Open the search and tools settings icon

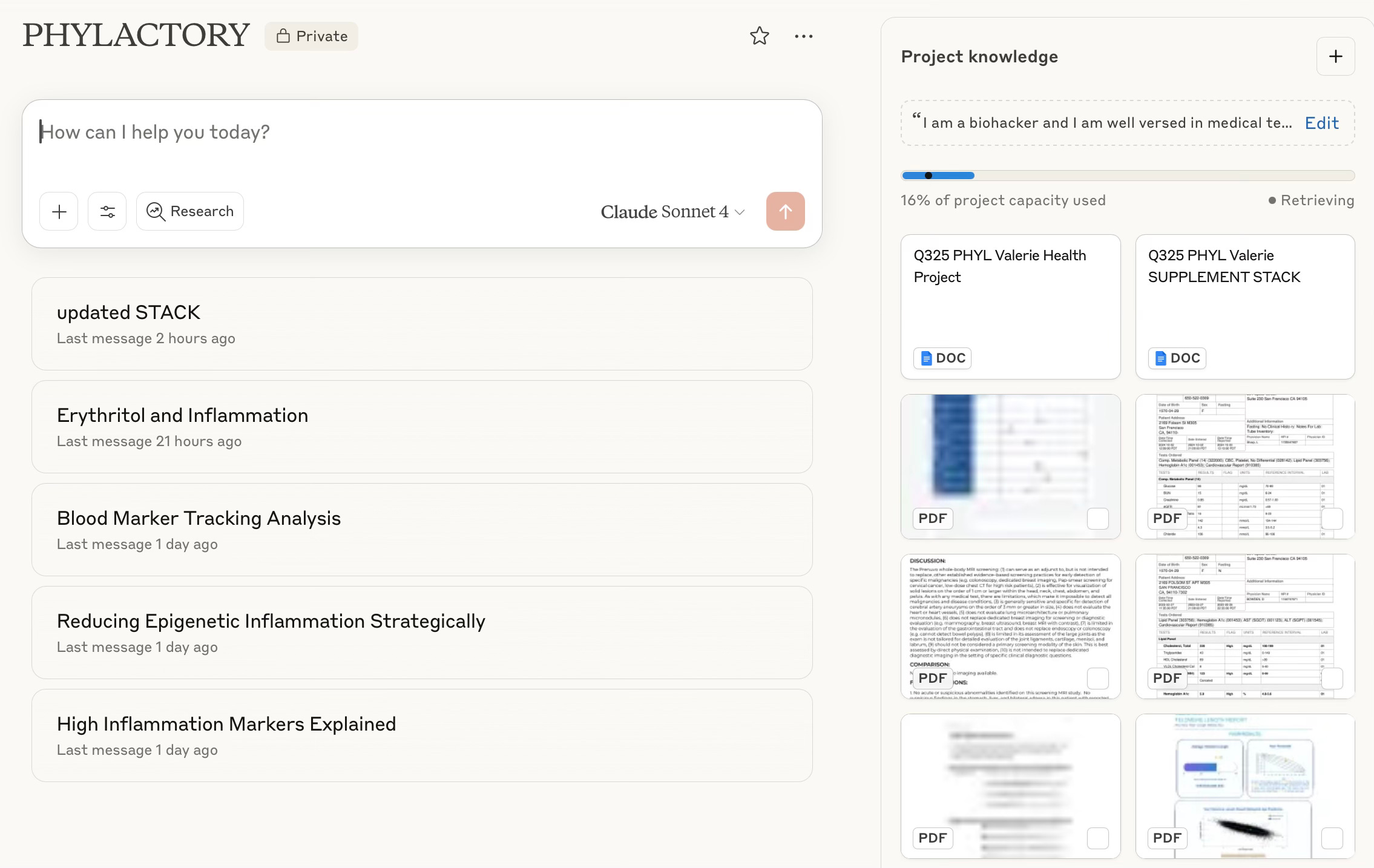(107, 211)
